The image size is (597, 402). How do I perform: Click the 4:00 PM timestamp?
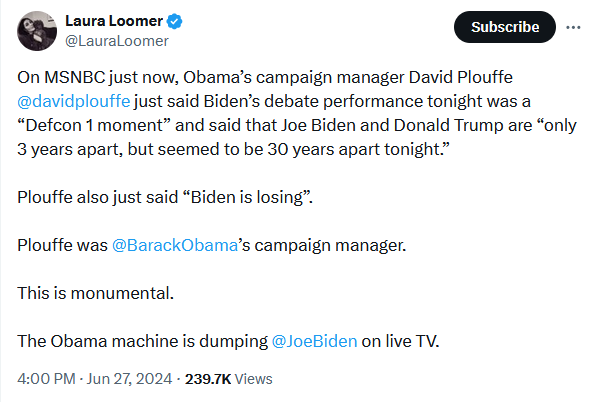tap(46, 379)
